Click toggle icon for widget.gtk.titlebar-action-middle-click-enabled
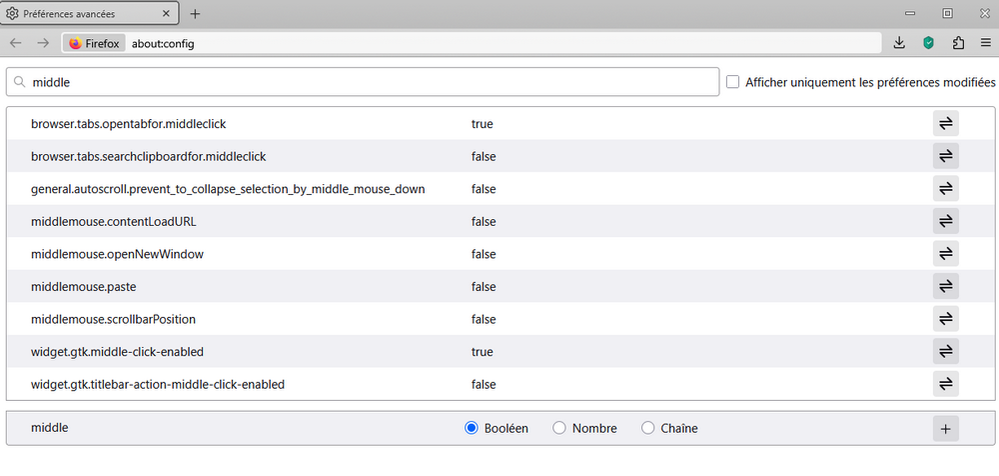The height and width of the screenshot is (476, 999). click(x=945, y=384)
